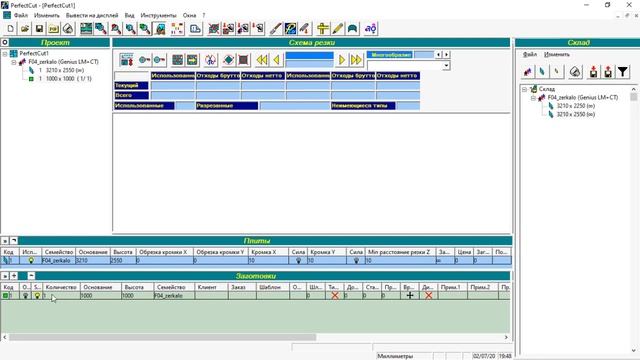
Task: Open the Файл menu in the Склад panel
Action: pos(530,54)
